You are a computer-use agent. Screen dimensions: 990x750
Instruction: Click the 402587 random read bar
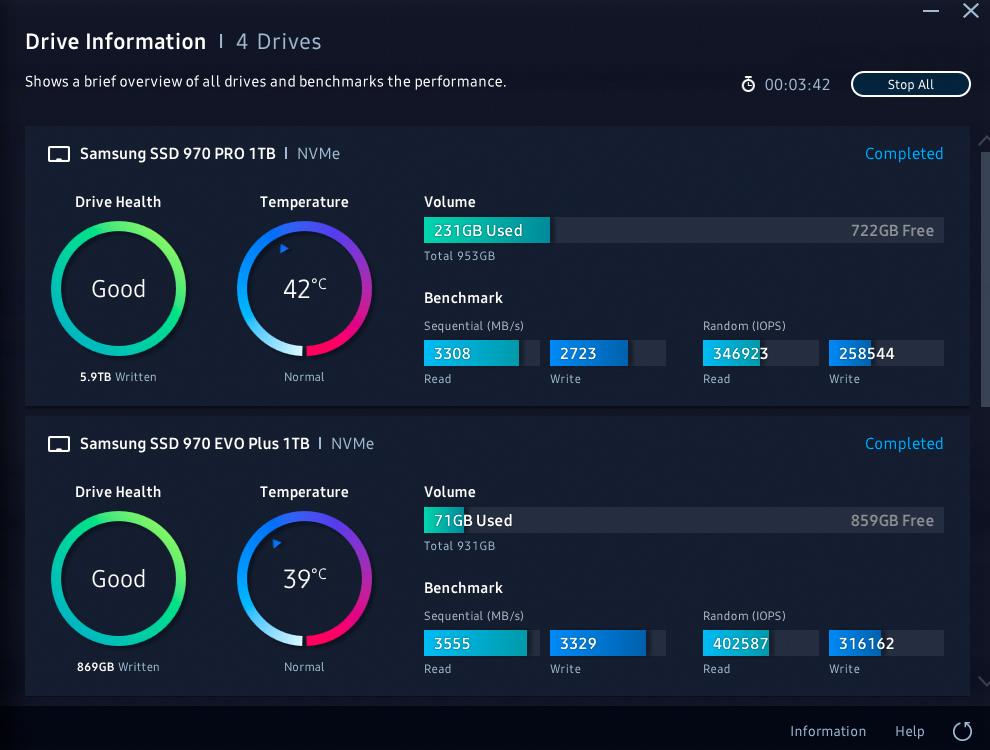[761, 643]
